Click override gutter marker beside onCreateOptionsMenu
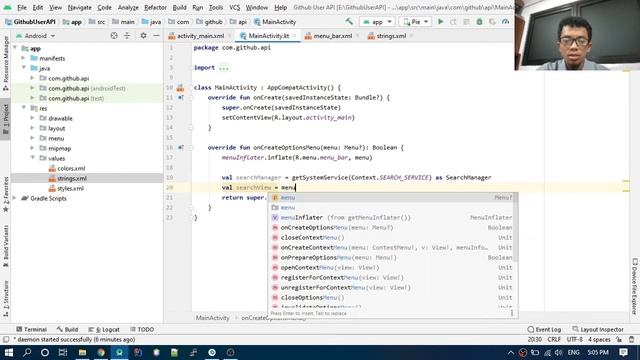Image resolution: width=640 pixels, height=360 pixels. (x=180, y=148)
